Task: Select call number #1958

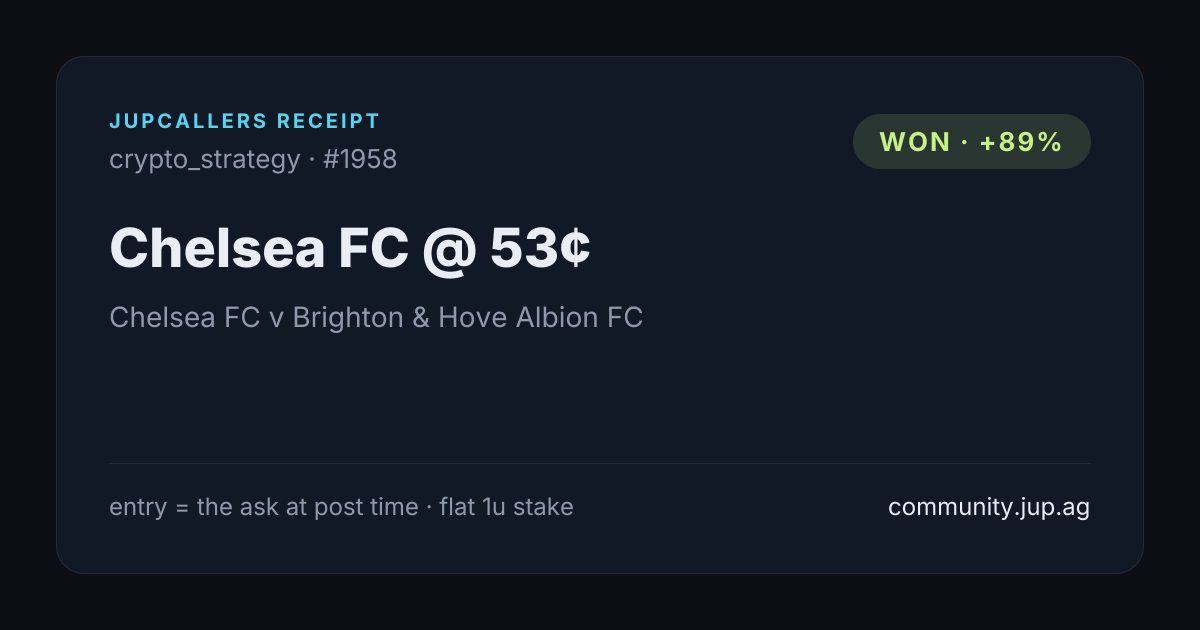Action: [360, 159]
